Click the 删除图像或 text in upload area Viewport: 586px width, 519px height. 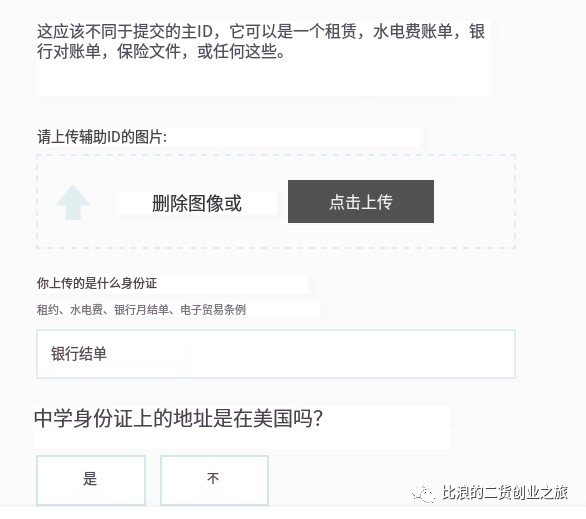pos(197,204)
